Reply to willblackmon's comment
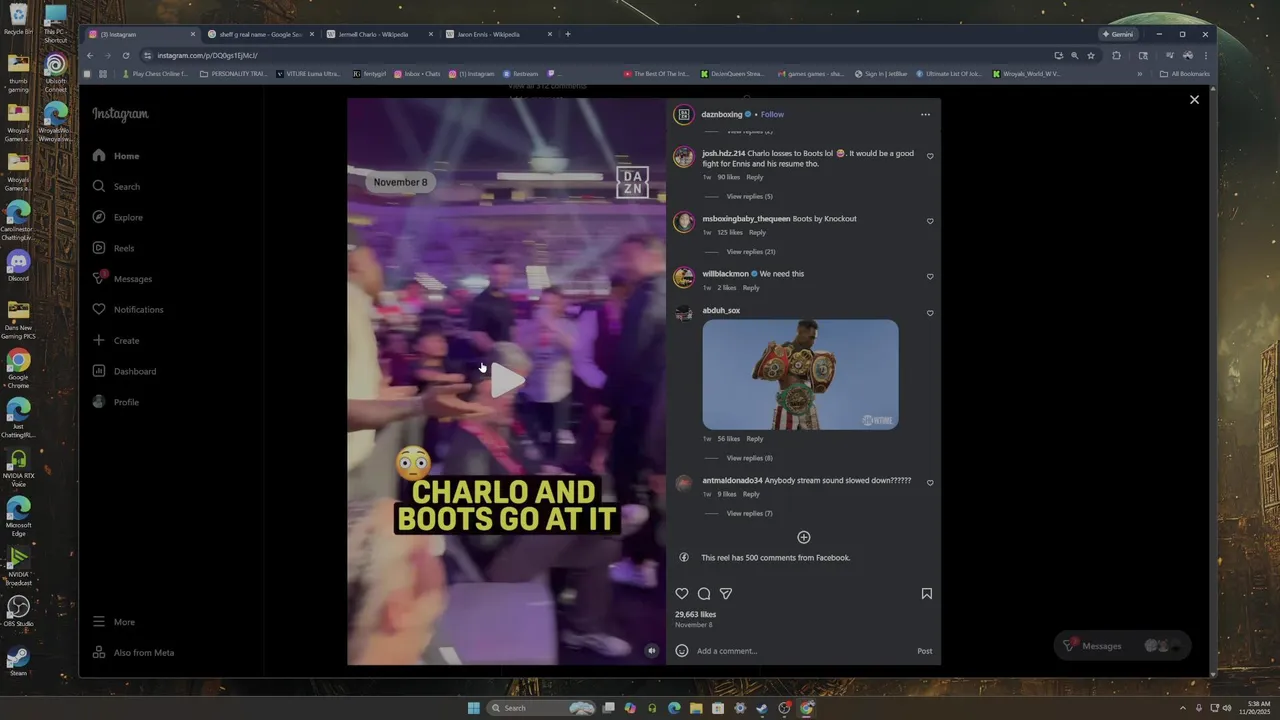This screenshot has height=720, width=1280. tap(751, 288)
